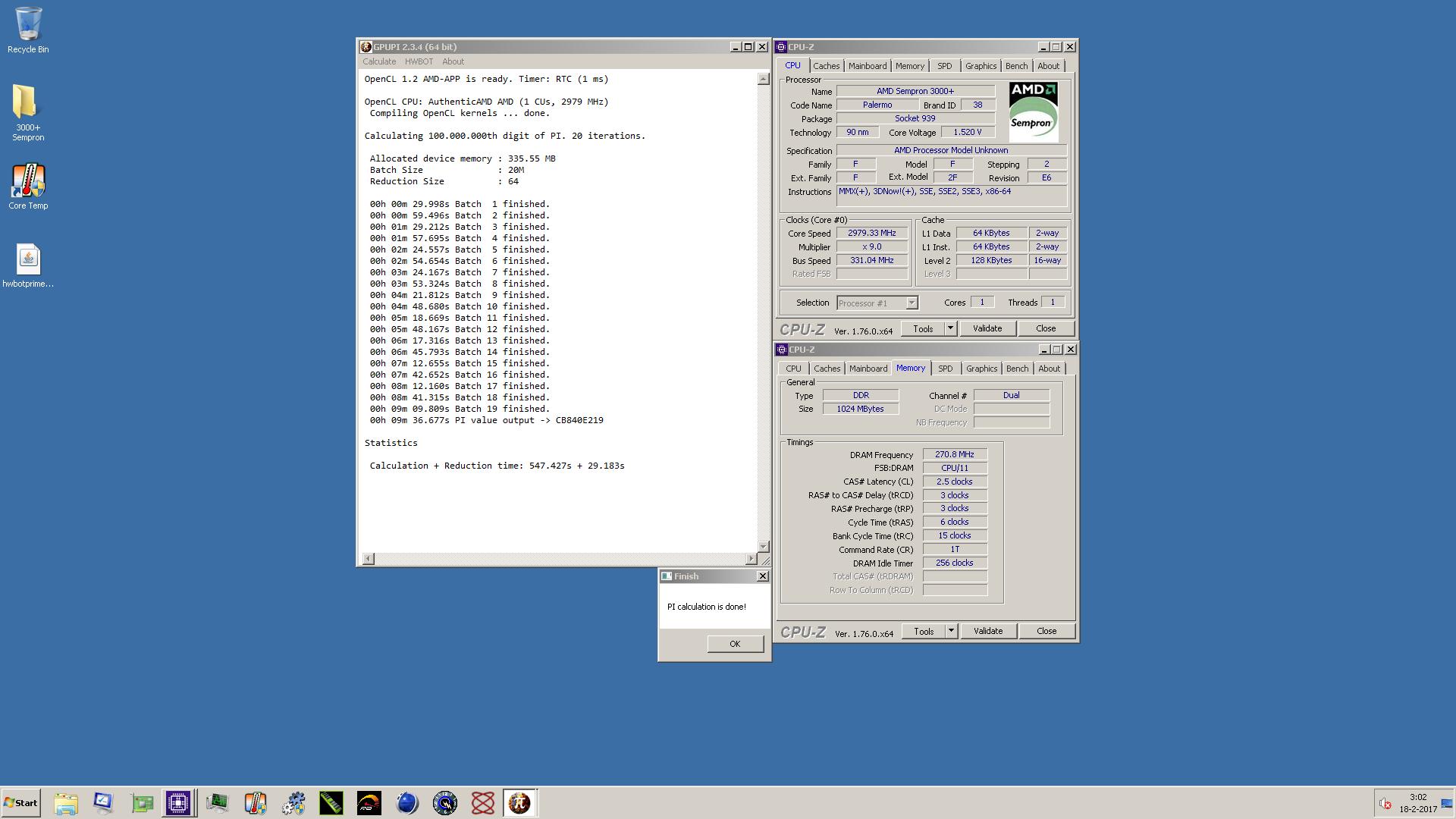The width and height of the screenshot is (1456, 819).
Task: Click the Core Speed value 2979.33 MHz
Action: coord(872,234)
